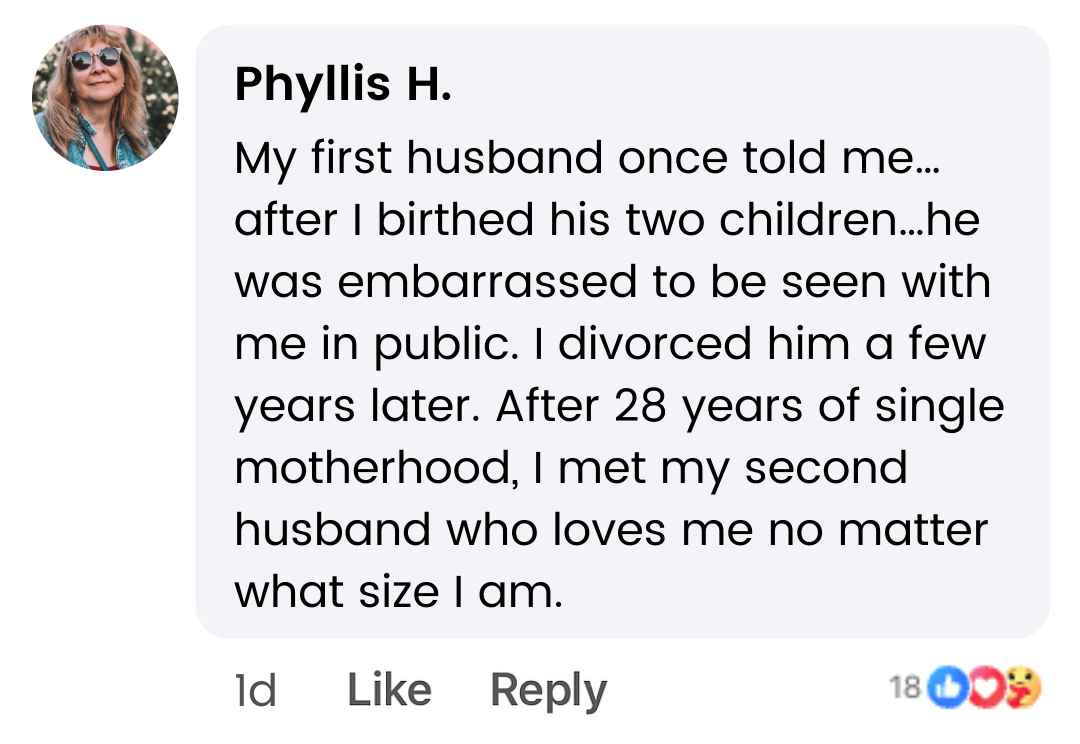Click the sunglasses in the avatar photo
1080x744 pixels.
point(96,59)
